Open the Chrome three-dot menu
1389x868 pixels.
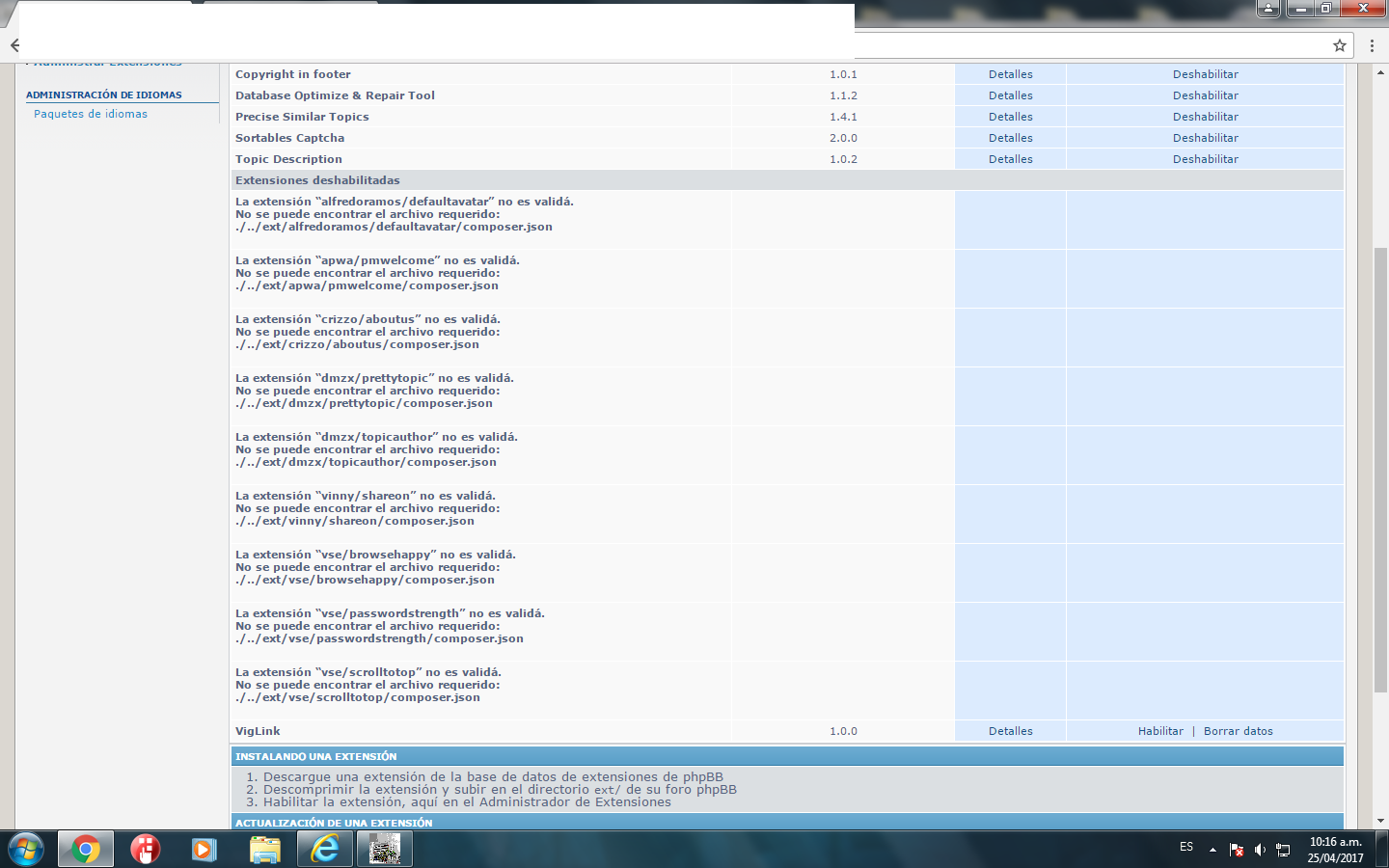(x=1372, y=45)
